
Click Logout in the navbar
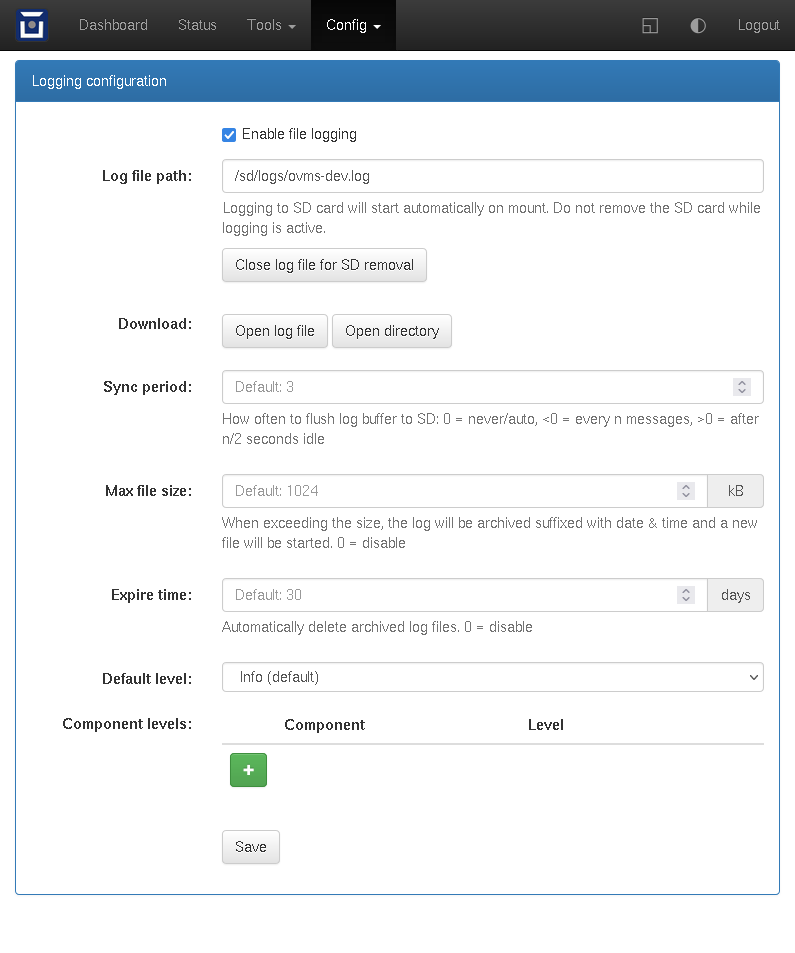click(758, 25)
